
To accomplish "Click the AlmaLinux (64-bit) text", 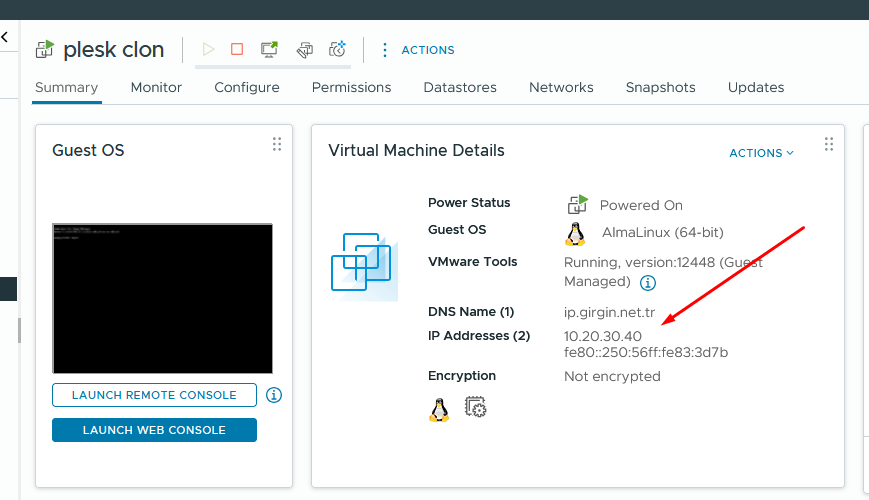I will point(663,232).
